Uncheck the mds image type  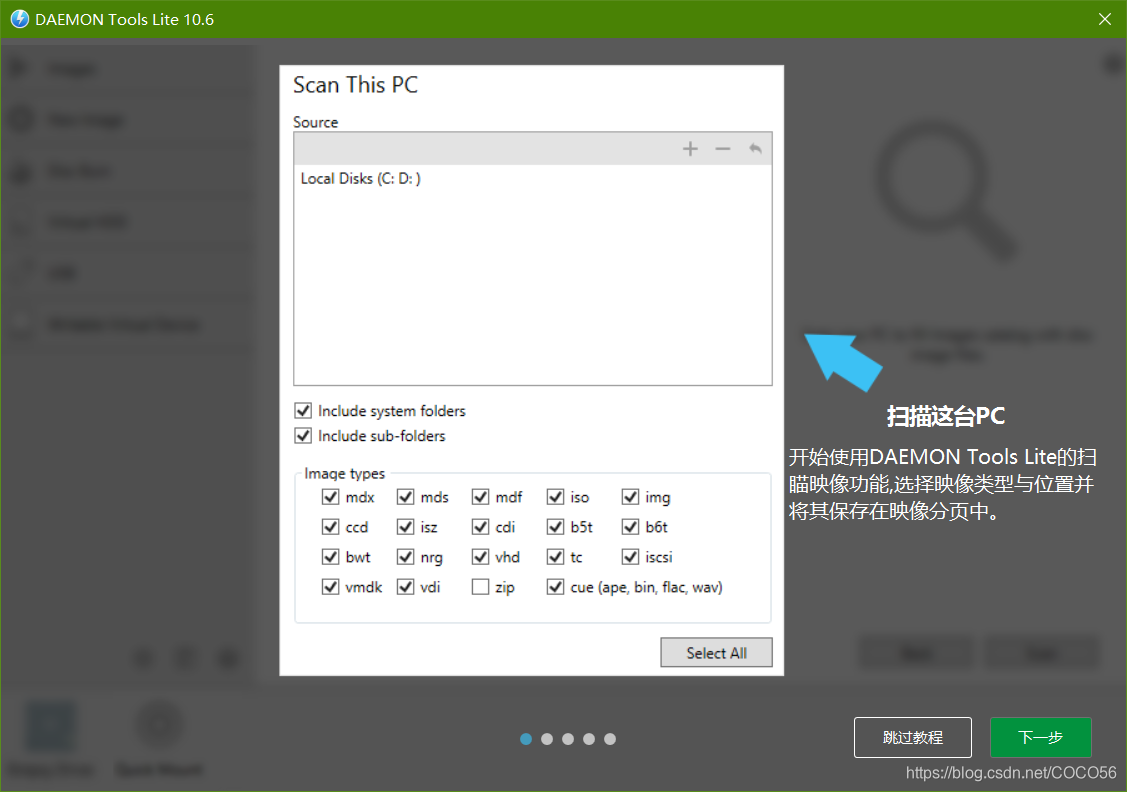405,497
